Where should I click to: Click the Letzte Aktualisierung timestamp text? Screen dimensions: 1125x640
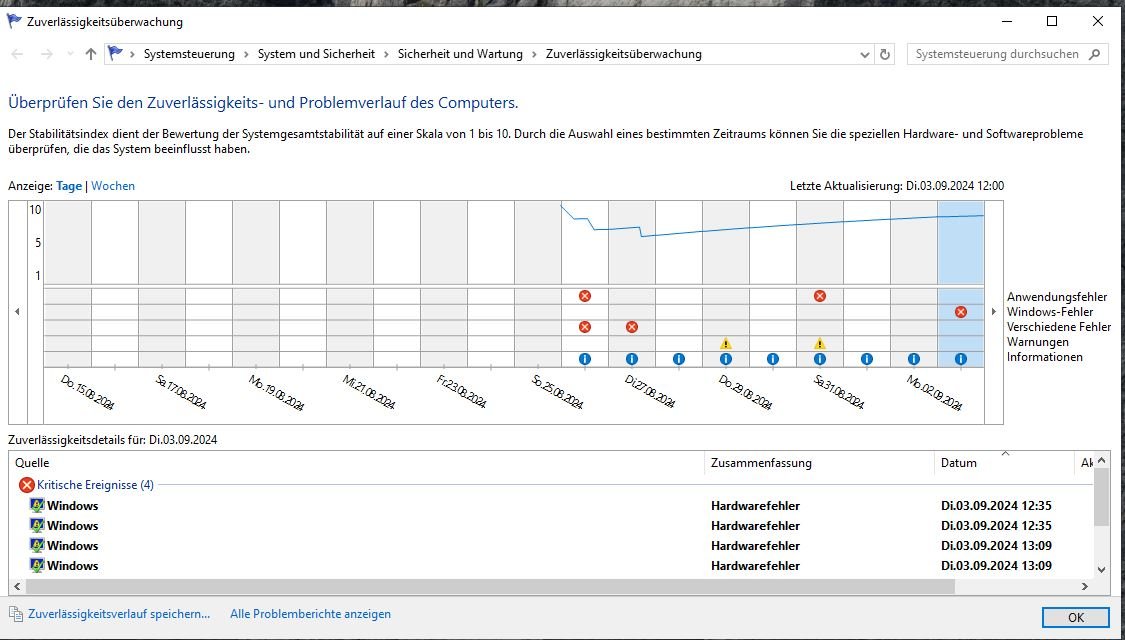pos(897,186)
